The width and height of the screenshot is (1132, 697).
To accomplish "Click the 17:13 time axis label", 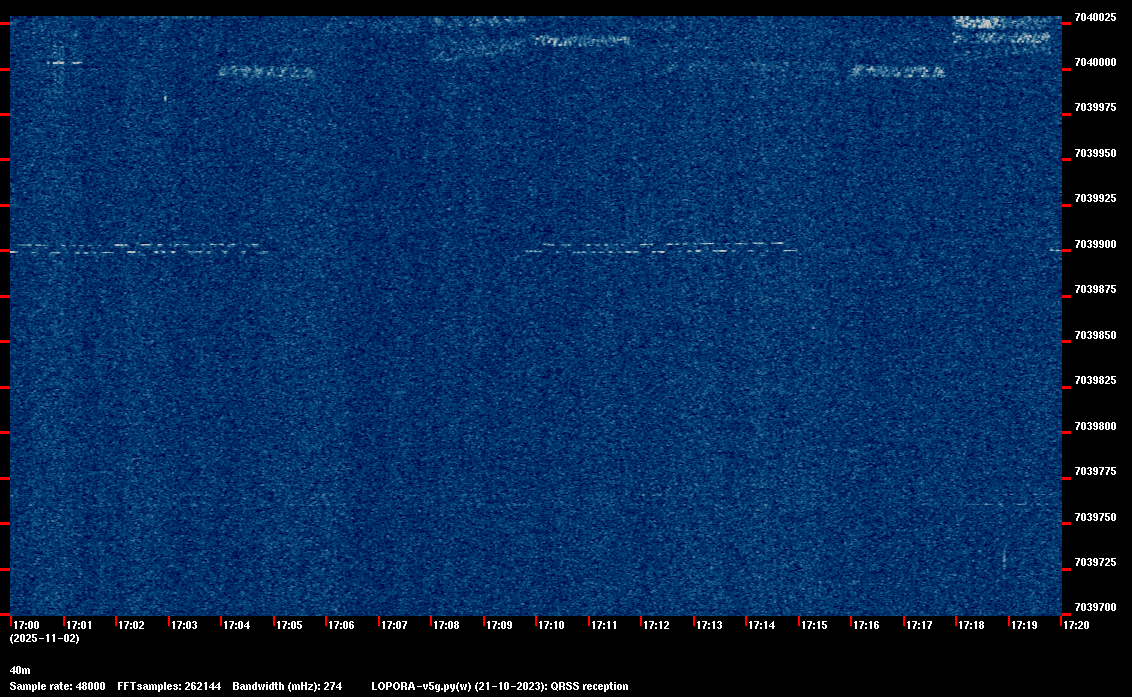I will pyautogui.click(x=709, y=625).
